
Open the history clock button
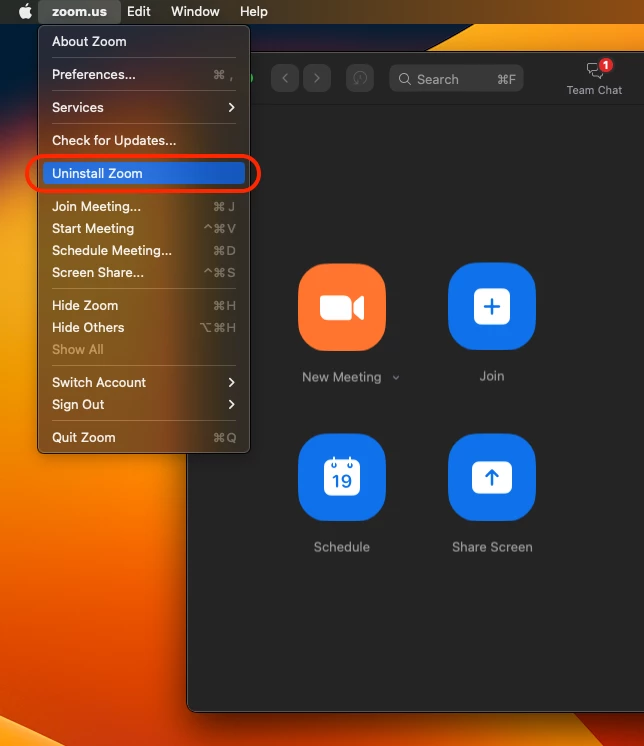click(360, 78)
